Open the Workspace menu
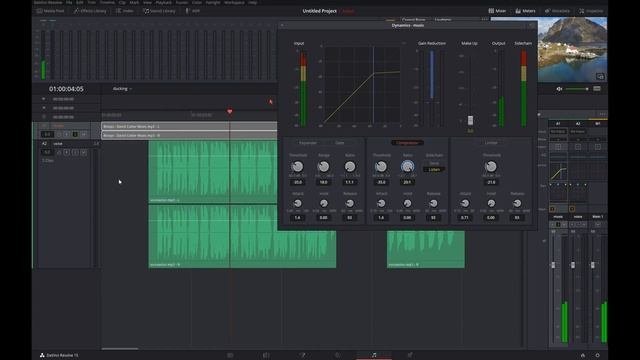640x360 pixels. (234, 2)
